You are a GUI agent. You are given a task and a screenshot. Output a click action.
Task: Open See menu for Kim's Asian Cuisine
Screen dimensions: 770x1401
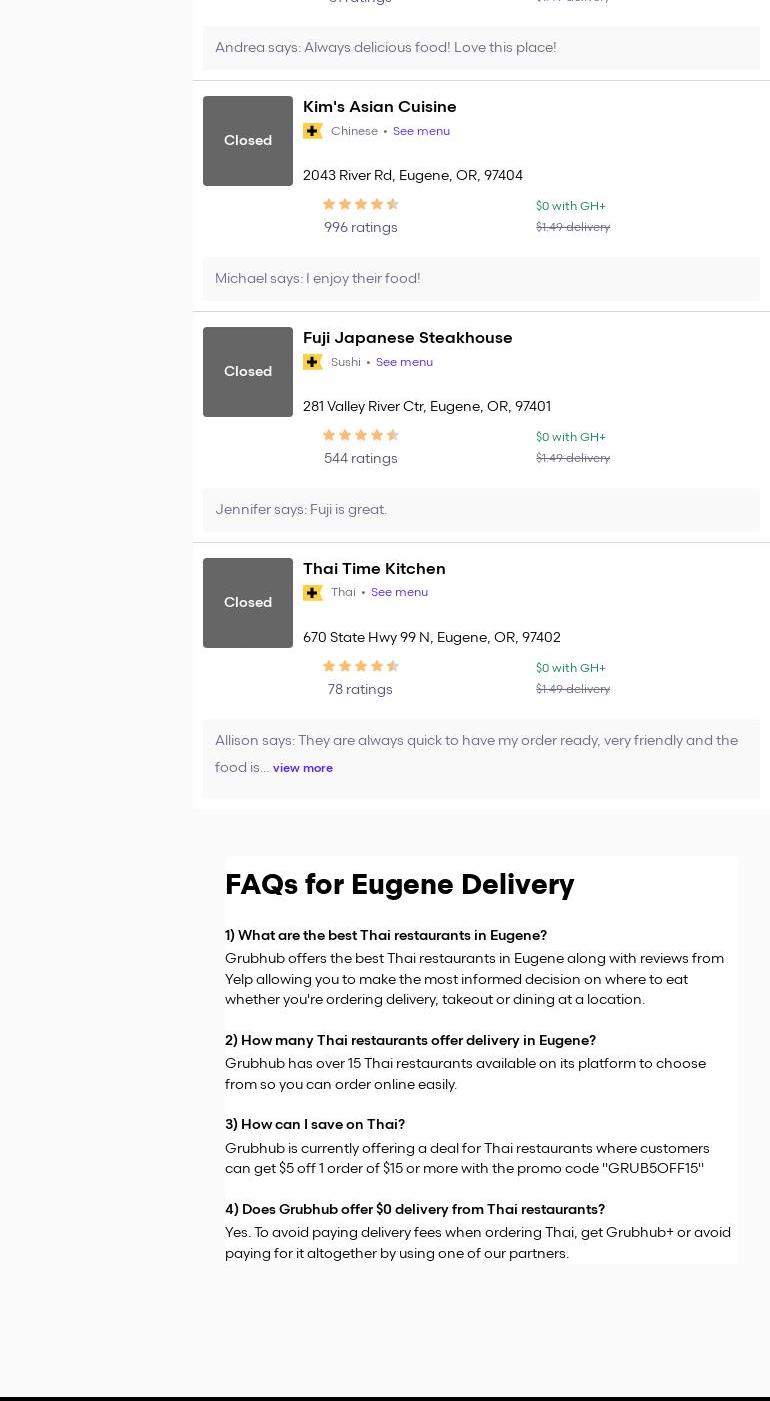421,131
